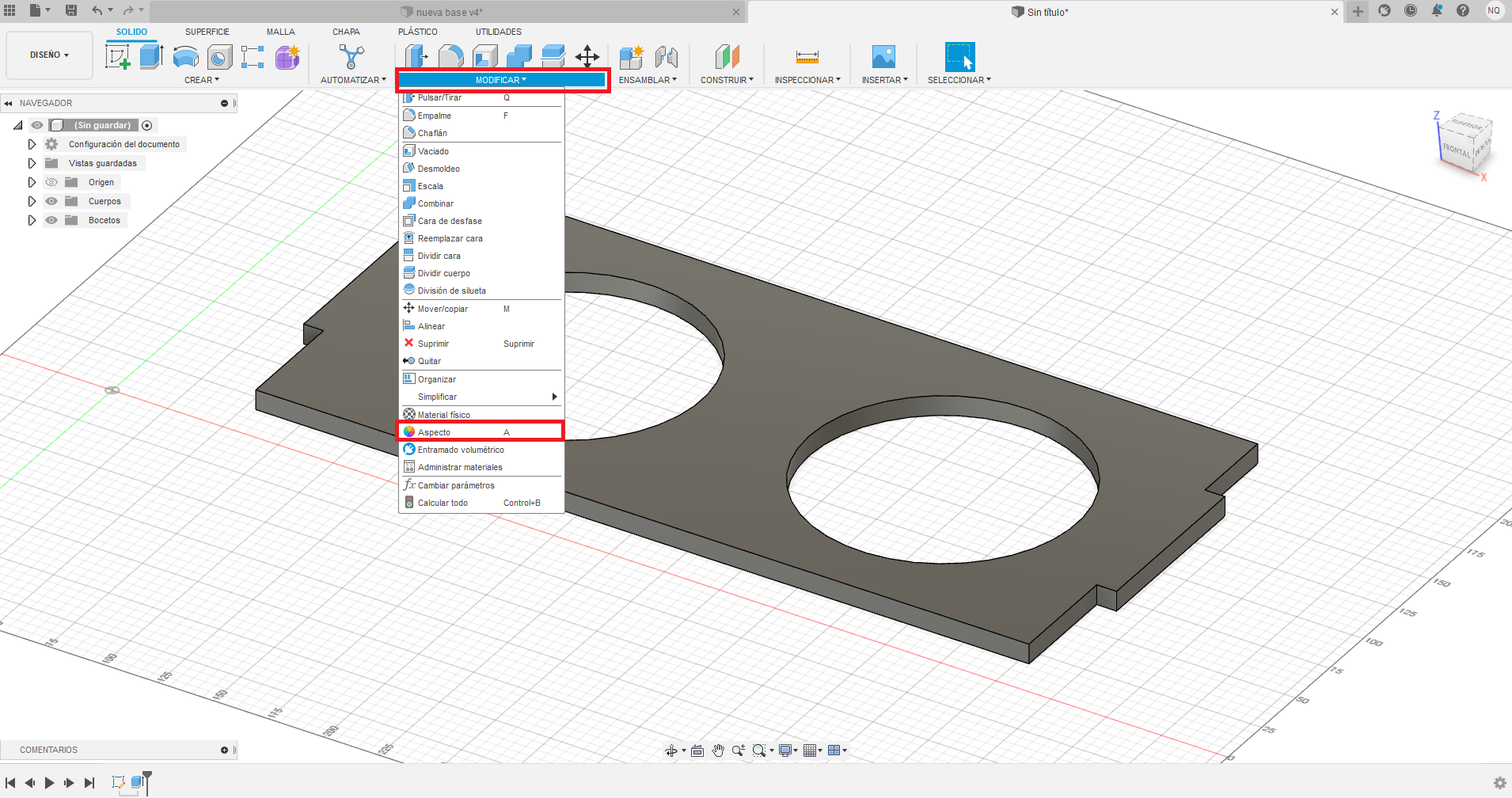The image size is (1512, 798).
Task: Activate the Sin guardar component radio button
Action: pos(146,125)
